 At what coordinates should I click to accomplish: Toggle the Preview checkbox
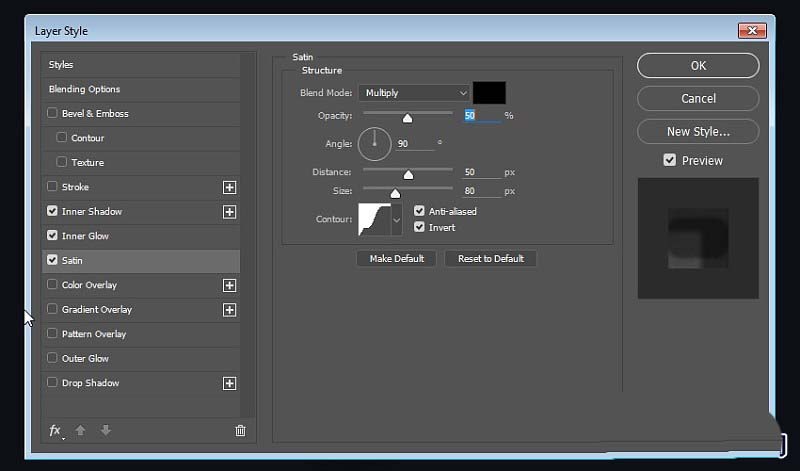pos(669,160)
